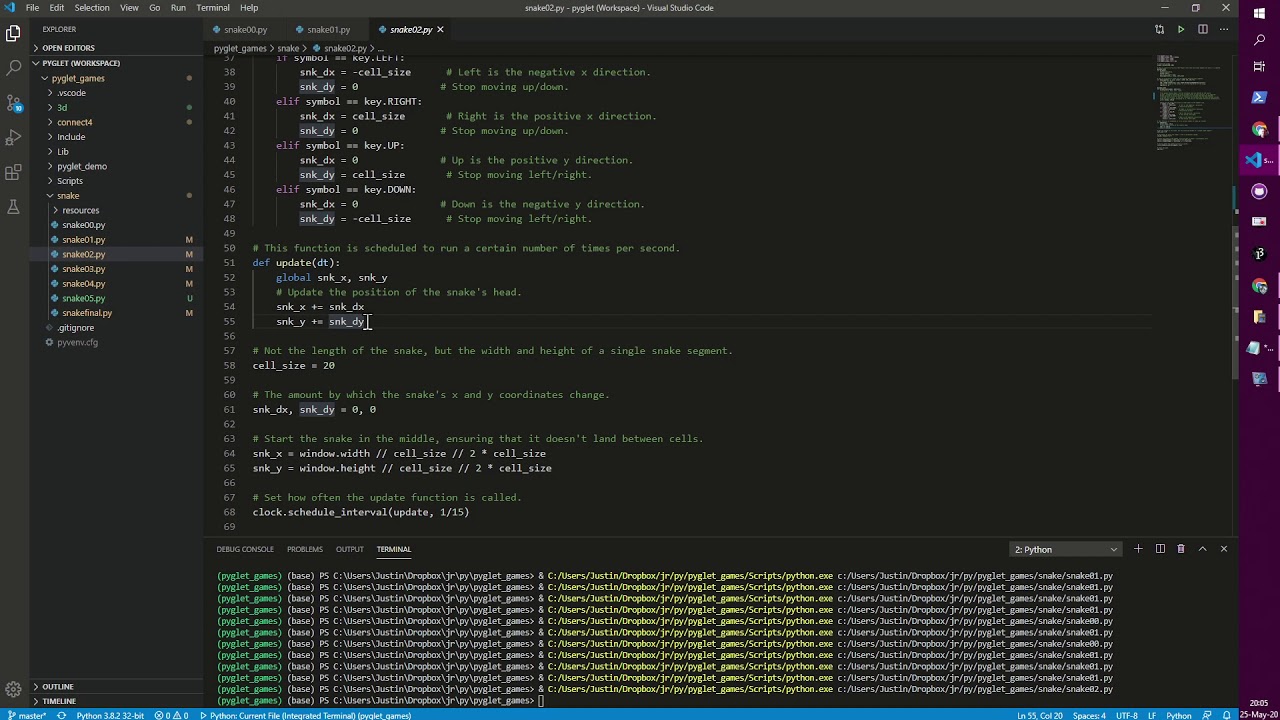Image resolution: width=1280 pixels, height=720 pixels.
Task: Open Run and Debug view icon
Action: tap(14, 137)
